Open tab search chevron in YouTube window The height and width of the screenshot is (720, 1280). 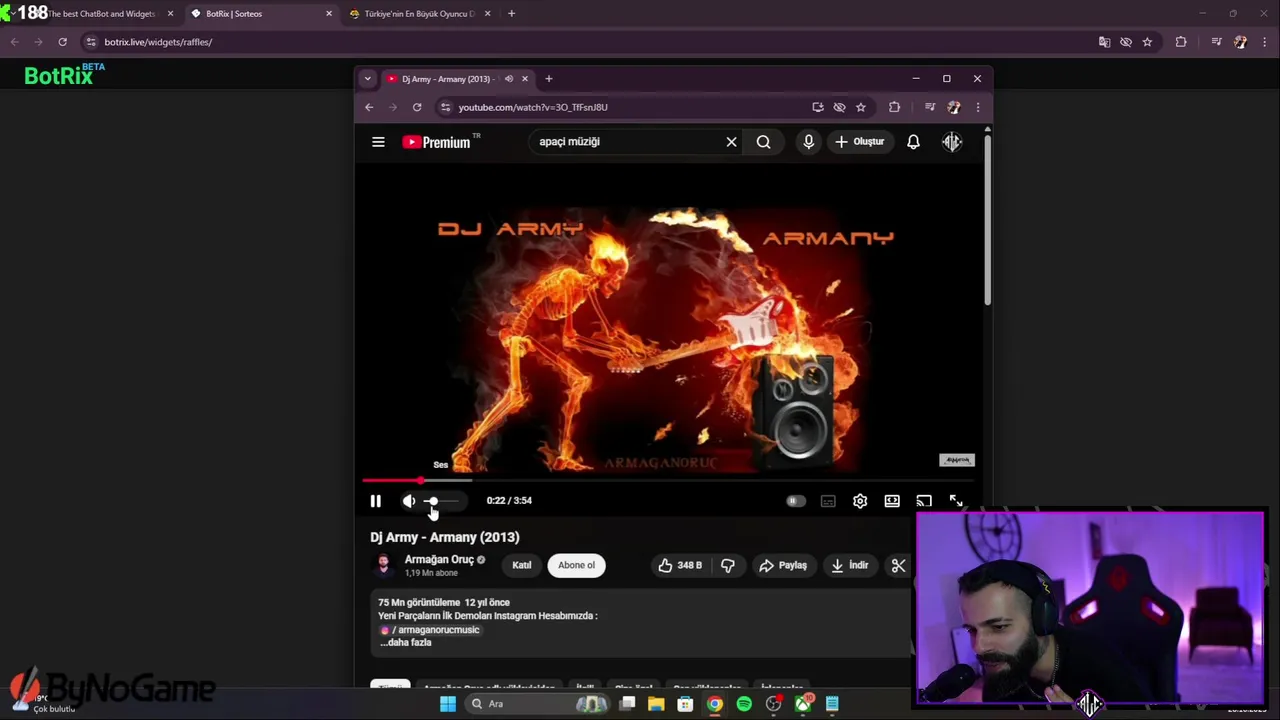[x=367, y=79]
